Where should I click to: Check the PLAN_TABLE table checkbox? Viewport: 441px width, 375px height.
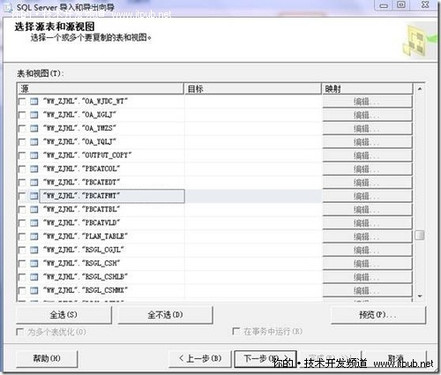(22, 236)
